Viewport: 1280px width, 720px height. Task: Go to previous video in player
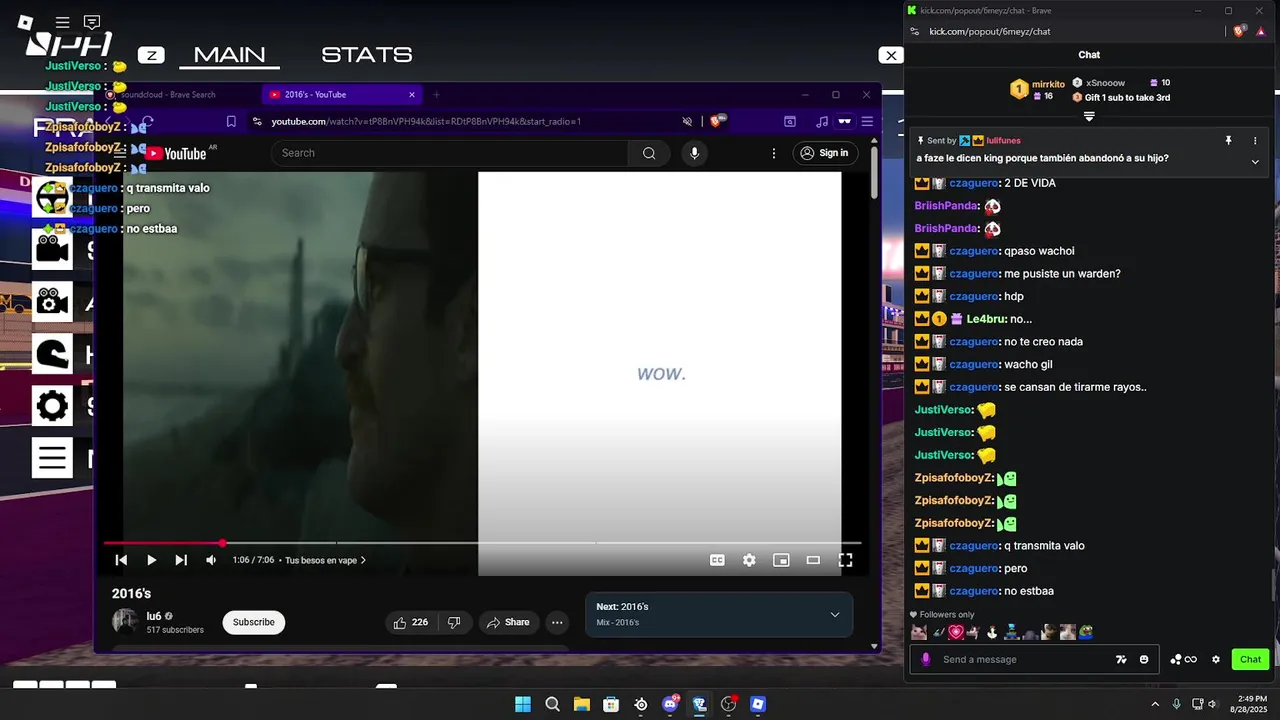coord(121,560)
